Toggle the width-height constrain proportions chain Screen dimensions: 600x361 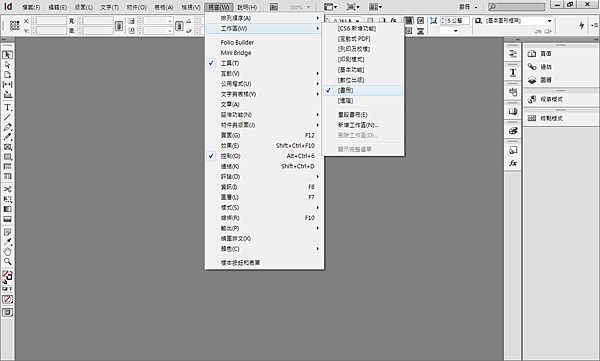click(x=119, y=26)
